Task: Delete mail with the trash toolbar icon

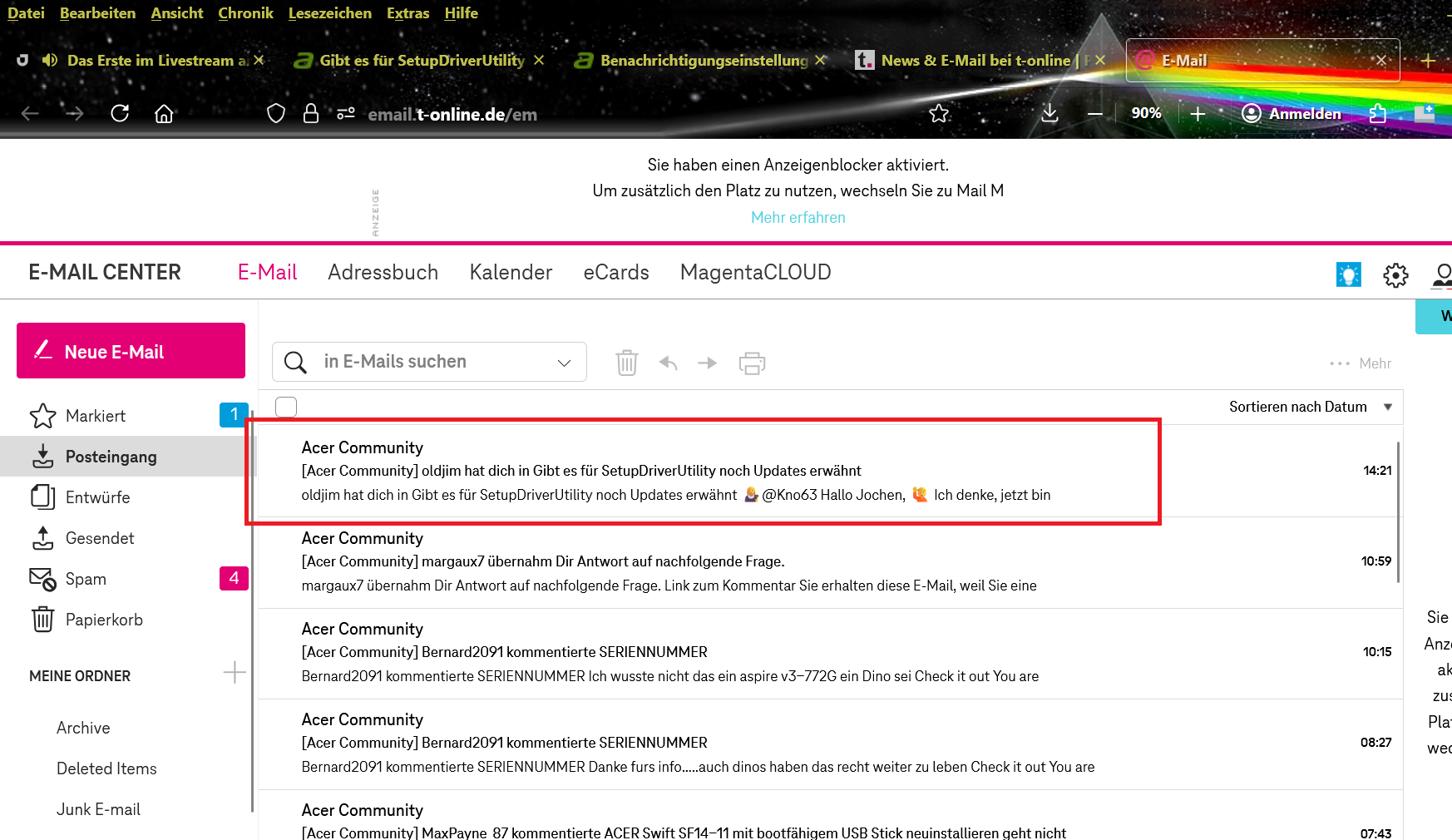Action: (627, 363)
